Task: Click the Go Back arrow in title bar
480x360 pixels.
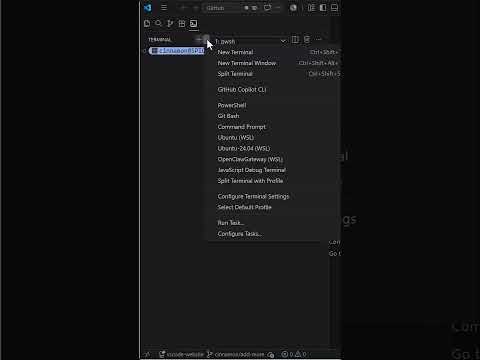Action: (183, 7)
